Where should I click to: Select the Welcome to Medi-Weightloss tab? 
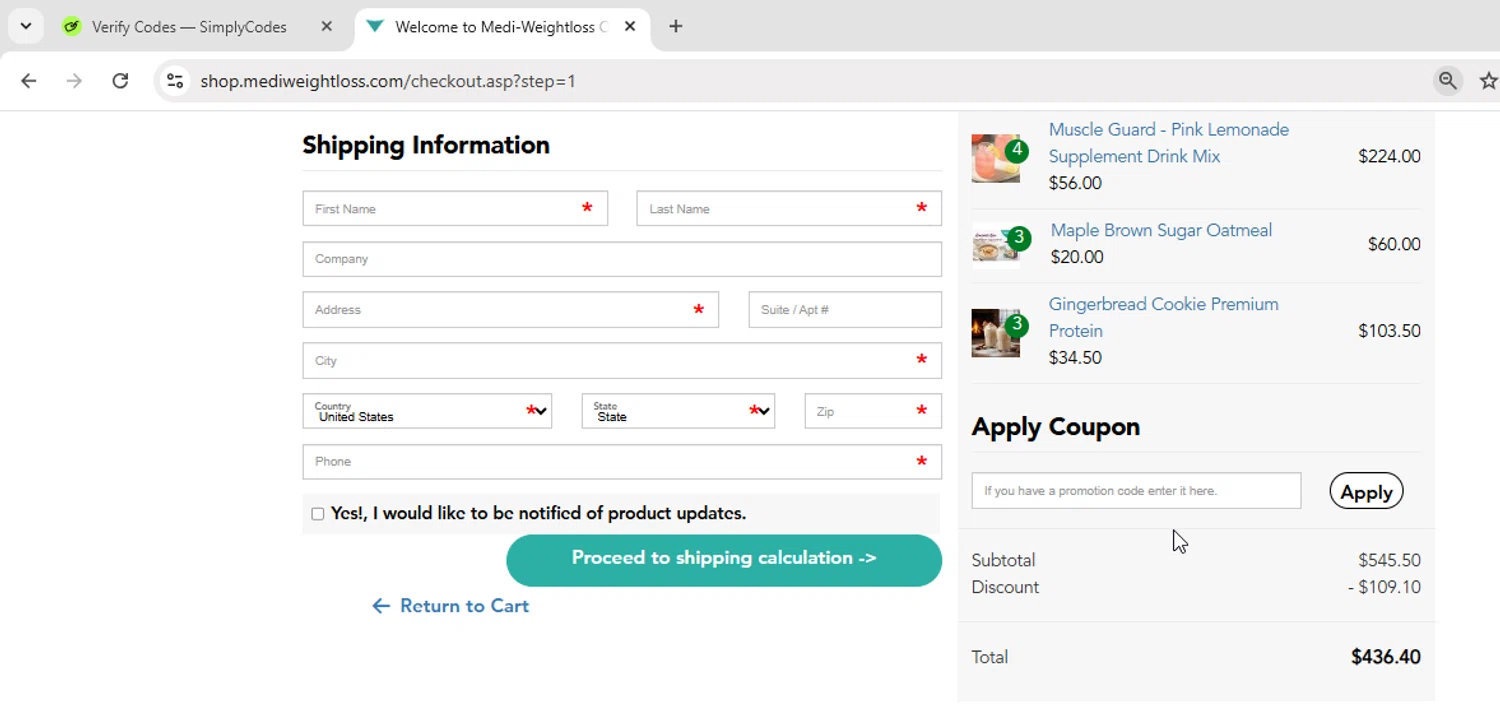point(502,27)
